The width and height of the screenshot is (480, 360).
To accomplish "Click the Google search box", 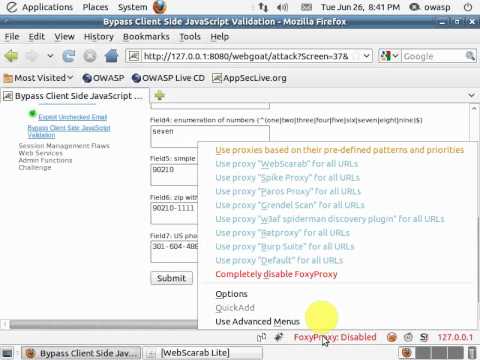I will (433, 56).
